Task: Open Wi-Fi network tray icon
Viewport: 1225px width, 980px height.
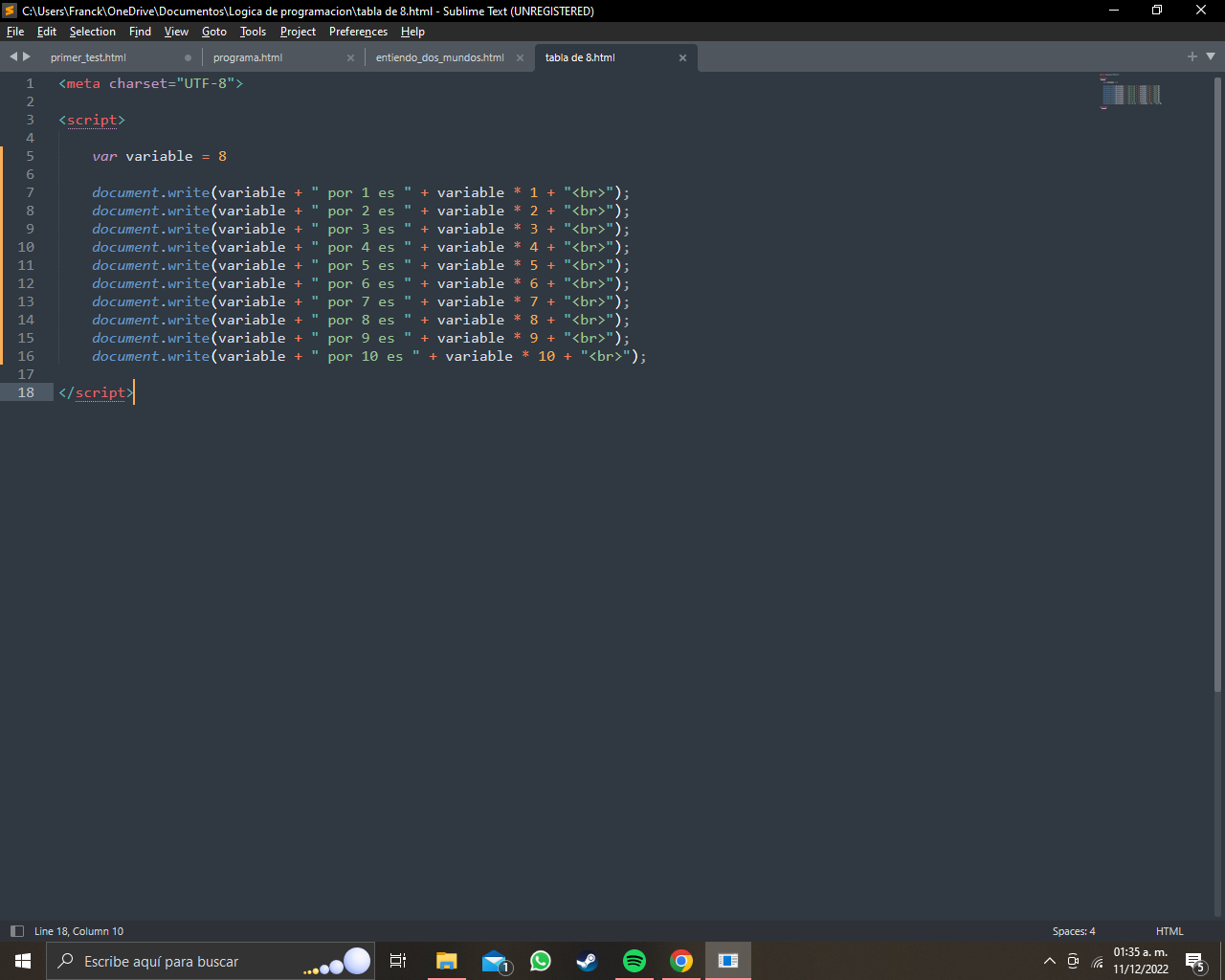Action: (1097, 961)
